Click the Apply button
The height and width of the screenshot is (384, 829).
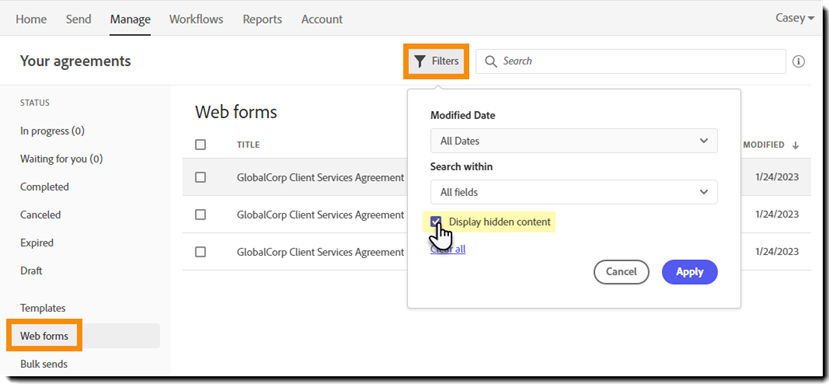689,272
